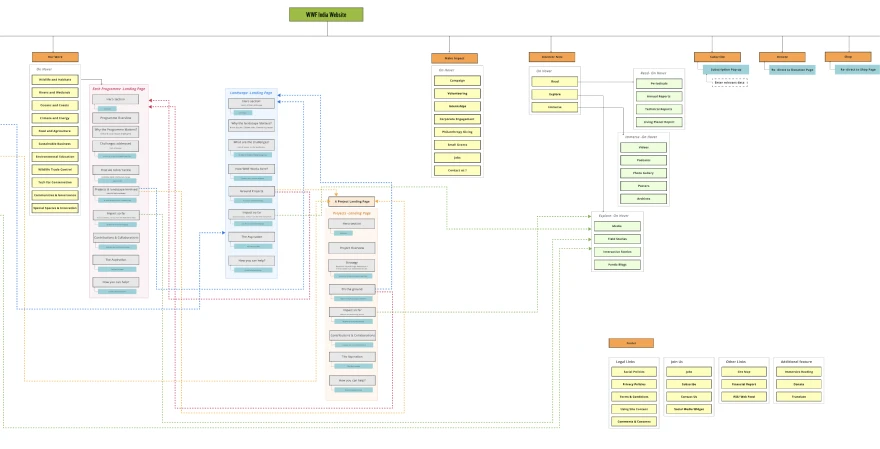
Task: Select the Terms & Conditions box
Action: (x=634, y=397)
